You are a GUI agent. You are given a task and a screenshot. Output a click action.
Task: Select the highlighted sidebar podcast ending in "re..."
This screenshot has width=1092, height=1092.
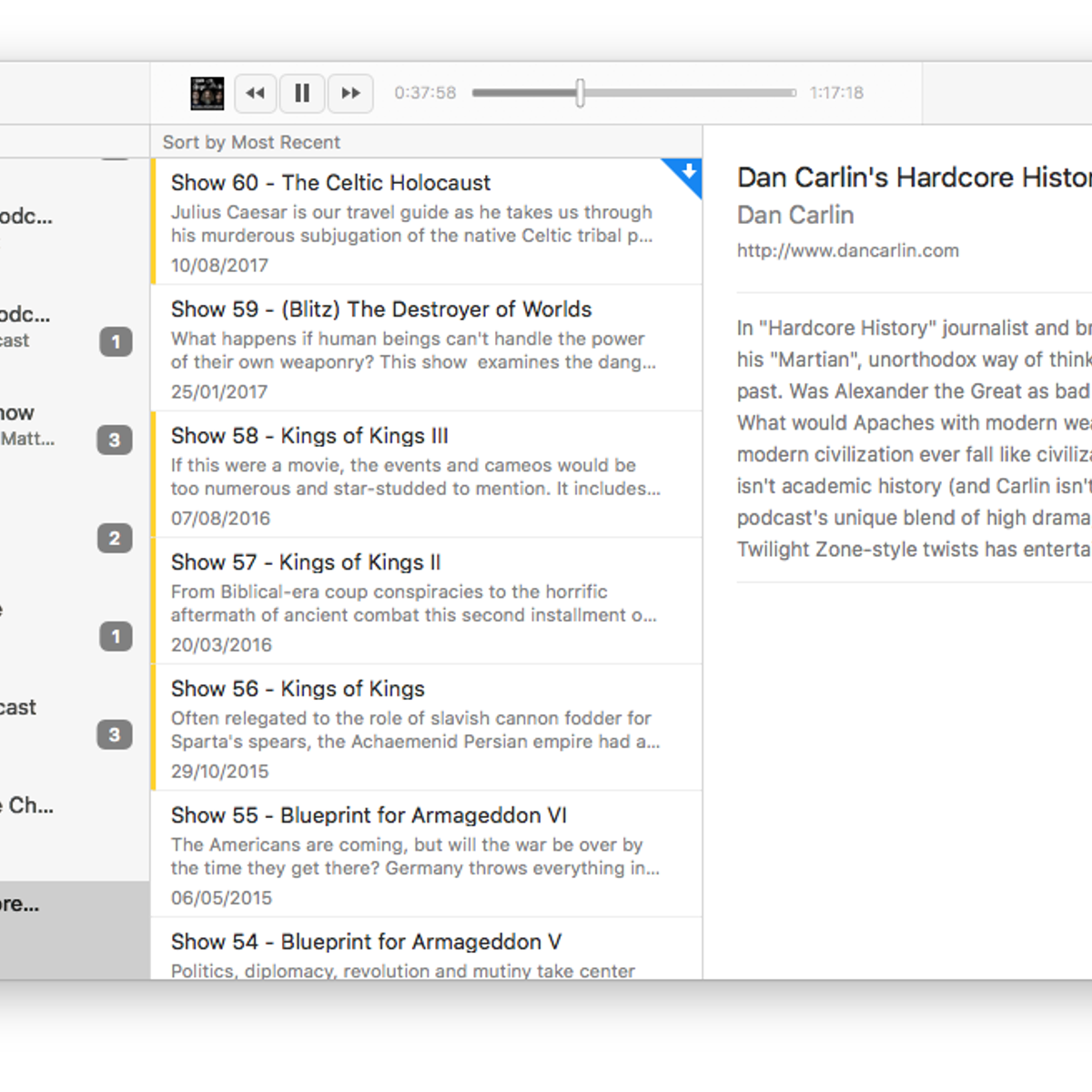point(75,930)
